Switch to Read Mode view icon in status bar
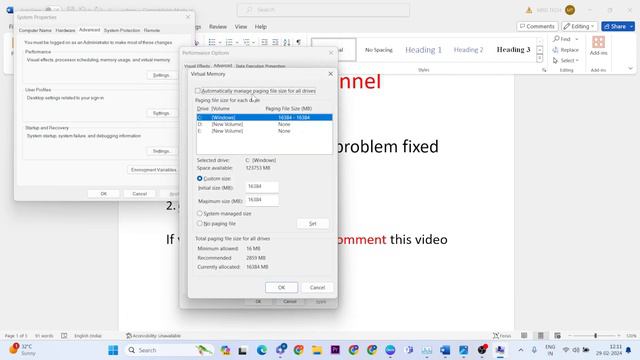The image size is (640, 360). click(524, 336)
